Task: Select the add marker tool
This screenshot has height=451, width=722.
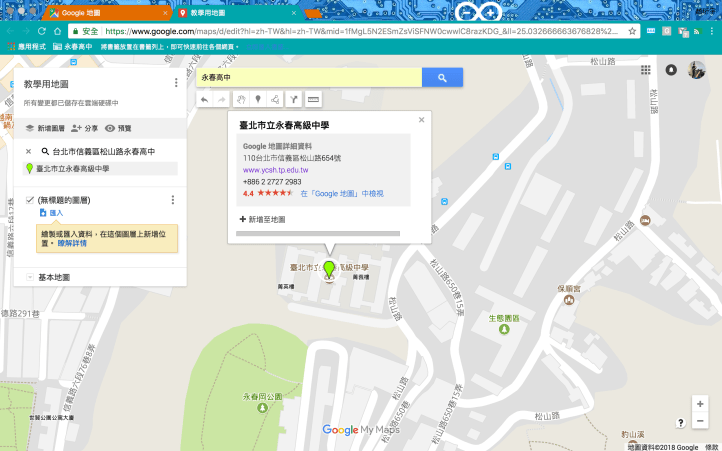Action: [x=258, y=100]
